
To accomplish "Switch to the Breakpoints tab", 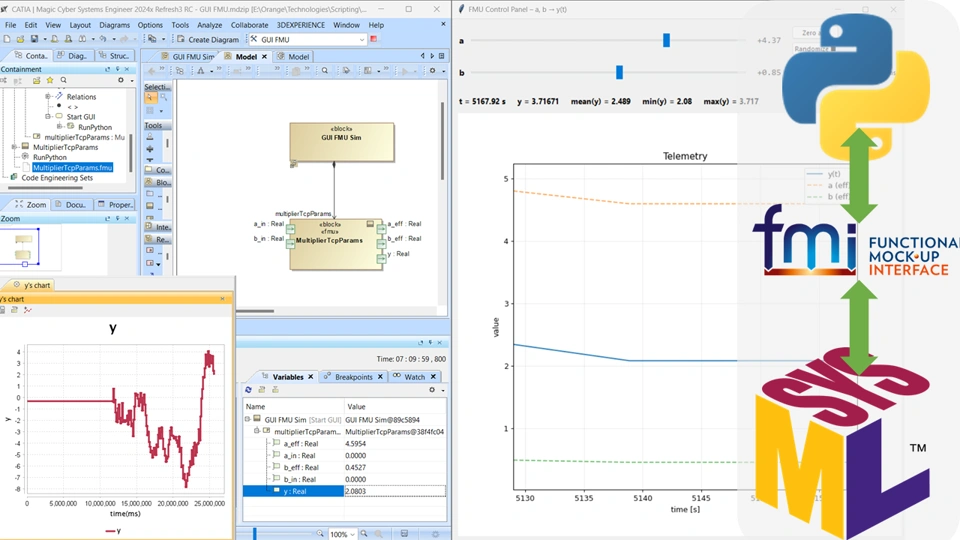I will pos(353,377).
